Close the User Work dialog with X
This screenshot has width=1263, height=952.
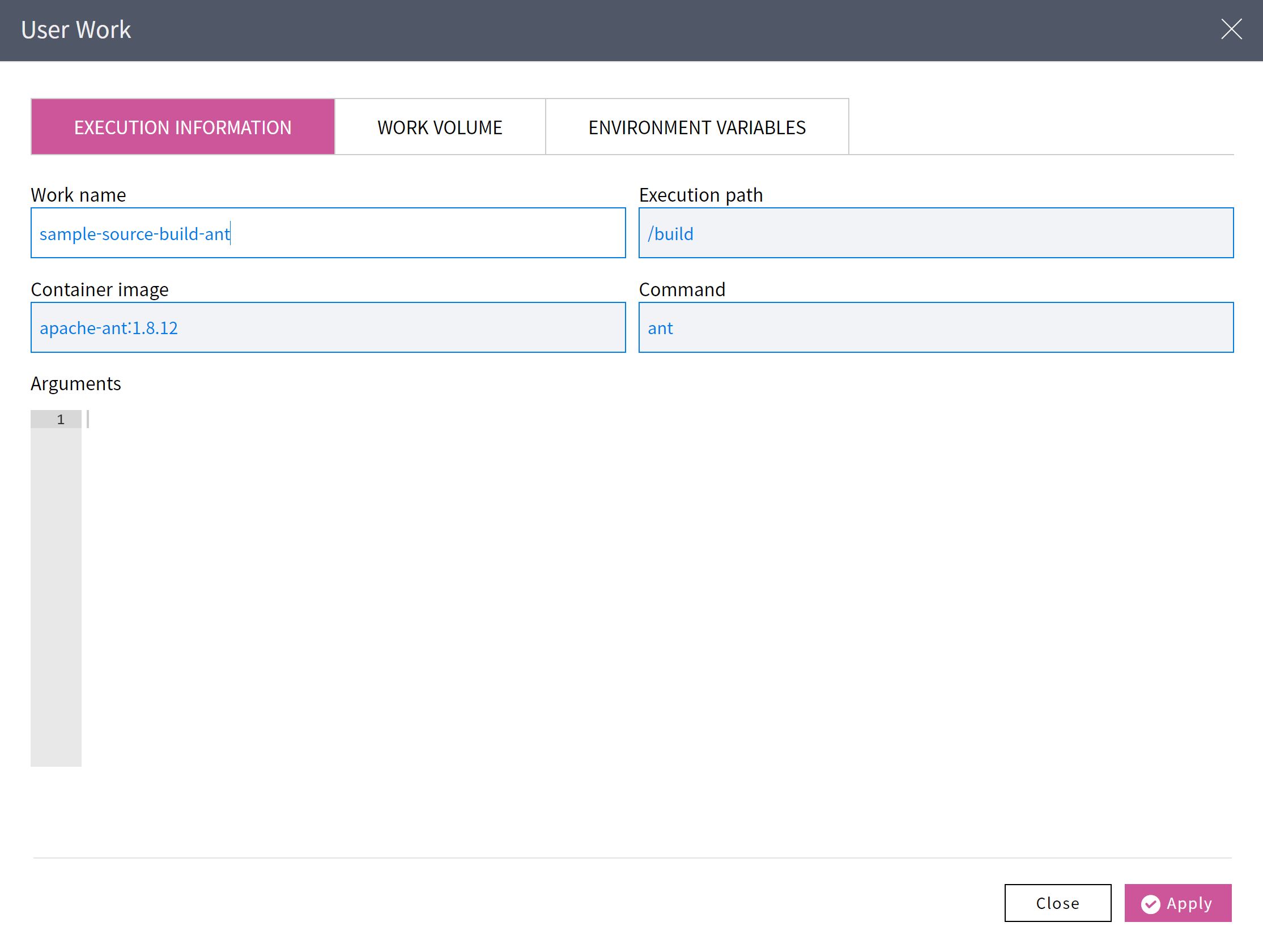(x=1231, y=29)
